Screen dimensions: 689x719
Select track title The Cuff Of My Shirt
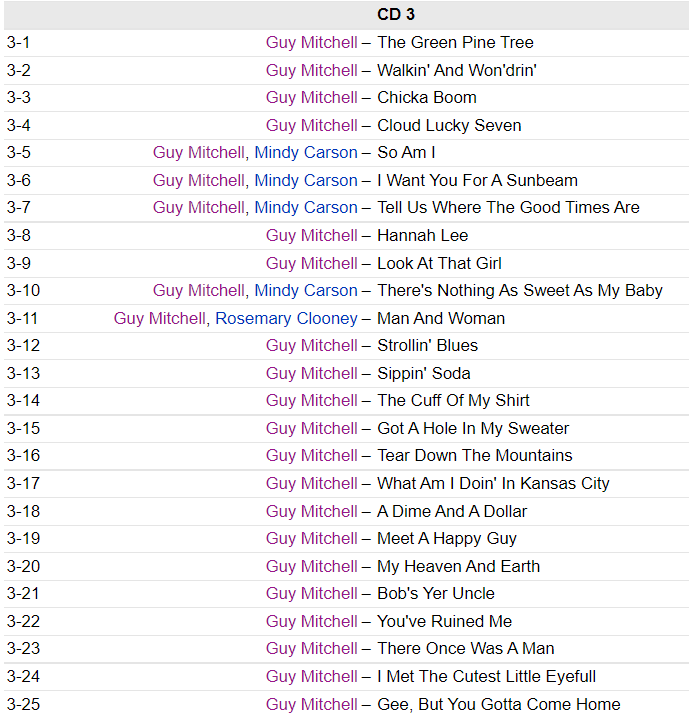pos(453,401)
